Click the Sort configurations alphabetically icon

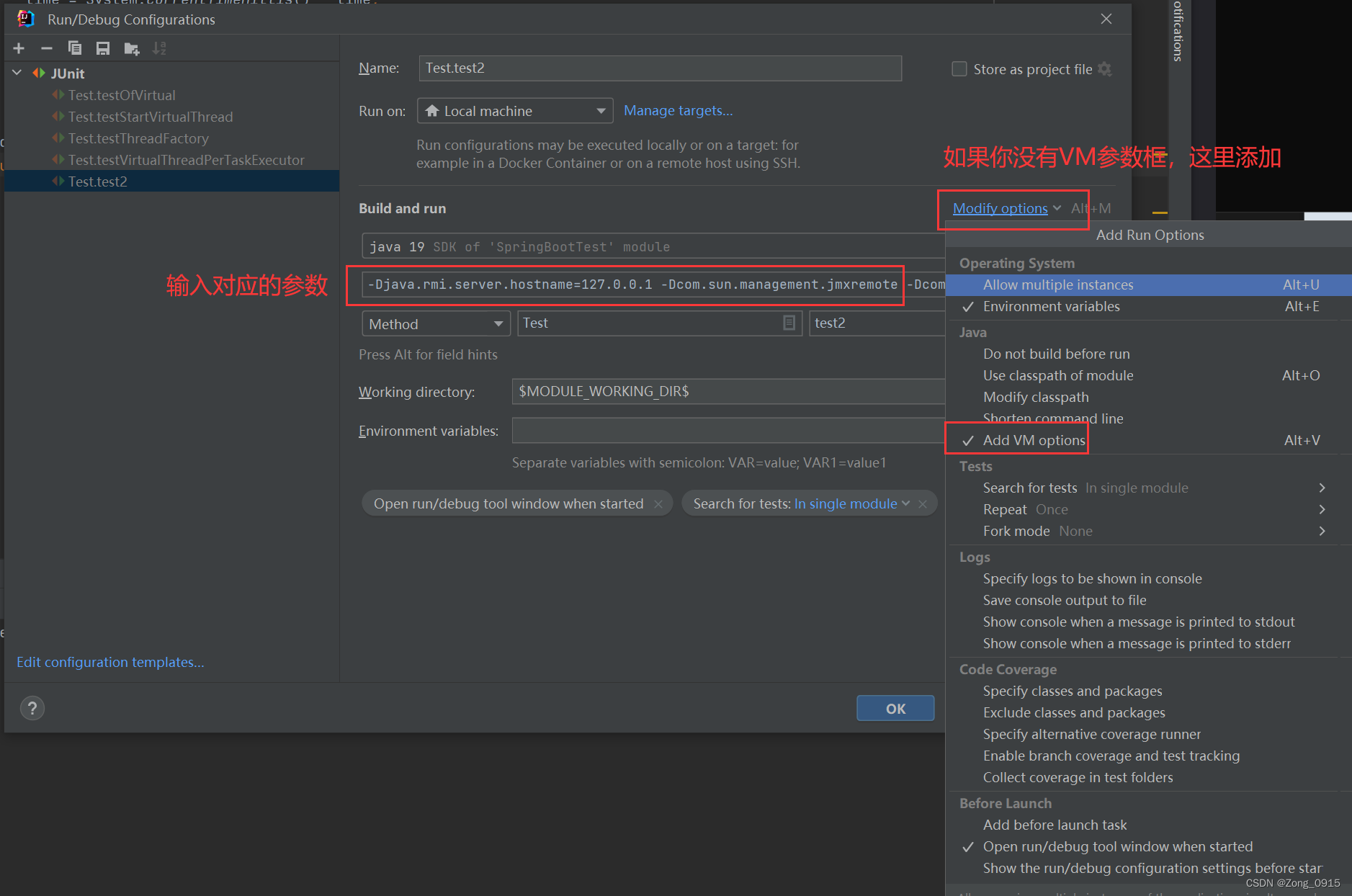pyautogui.click(x=159, y=48)
